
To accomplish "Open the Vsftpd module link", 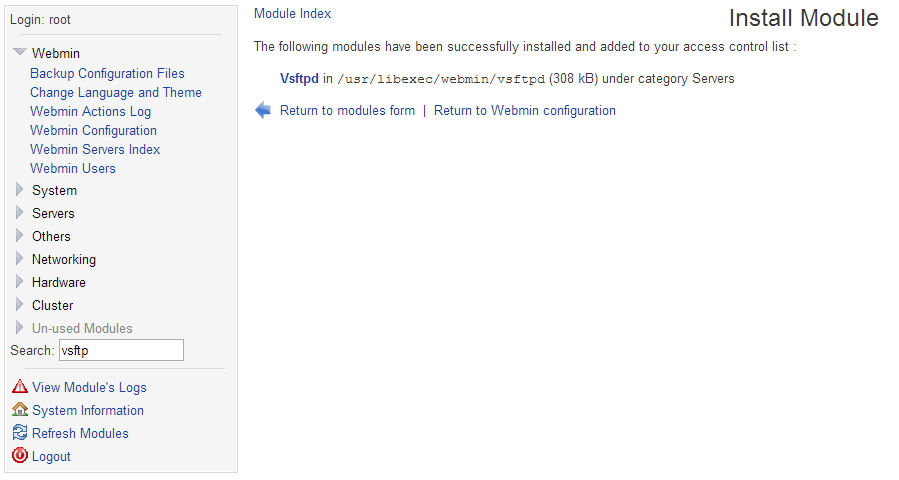I will [x=299, y=78].
